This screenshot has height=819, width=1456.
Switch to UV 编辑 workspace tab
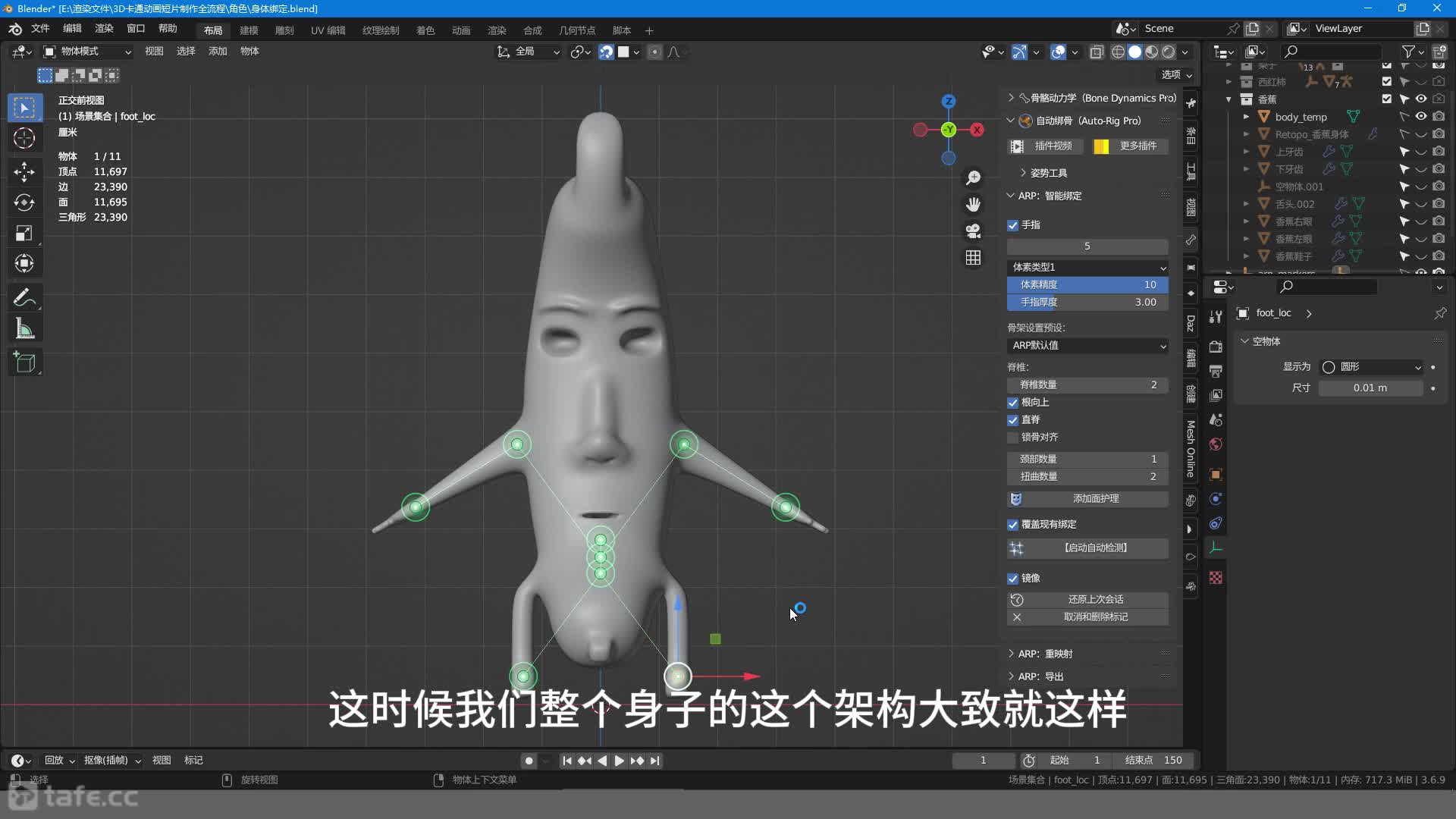coord(328,30)
